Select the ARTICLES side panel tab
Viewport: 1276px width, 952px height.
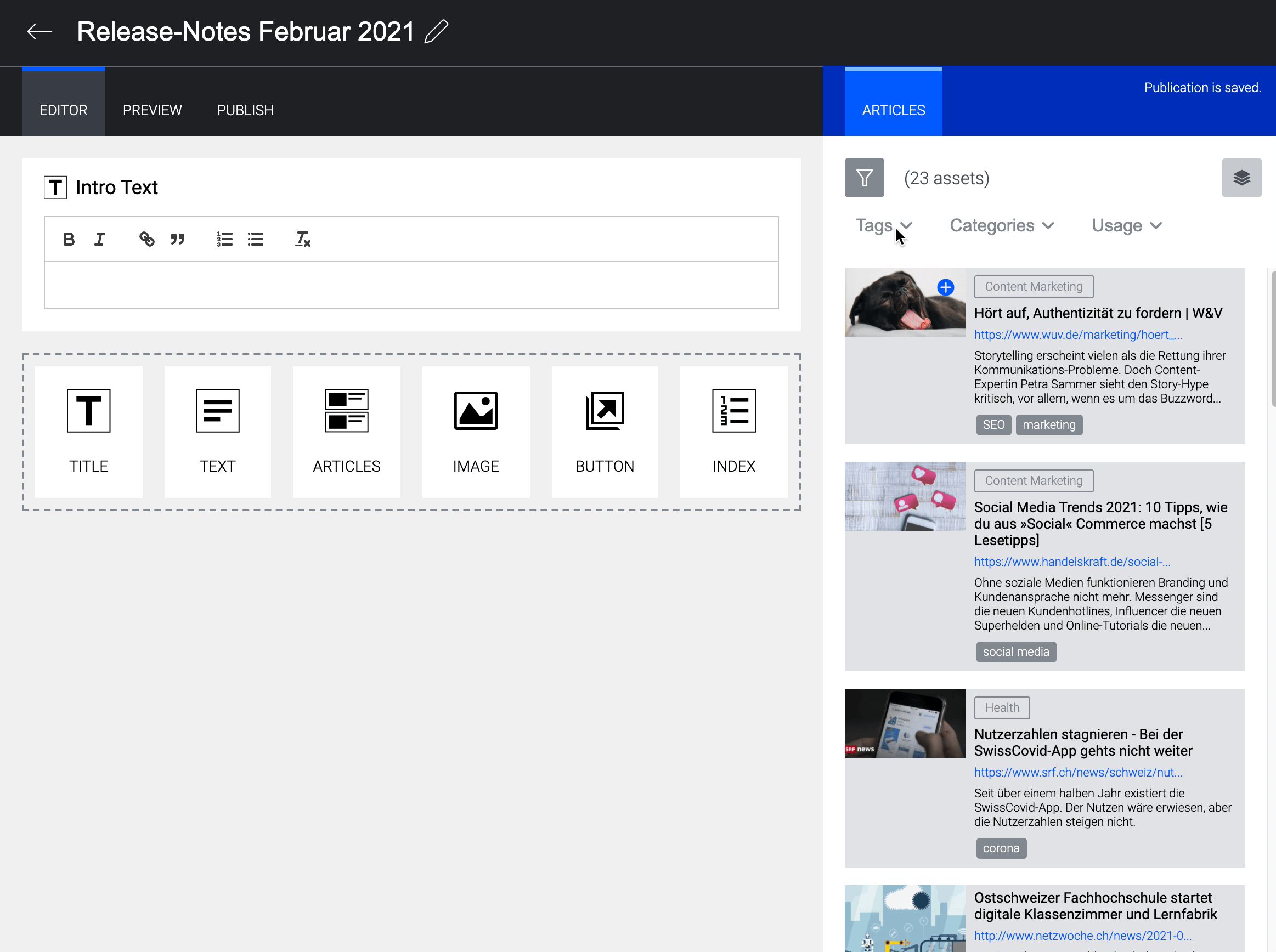[x=893, y=102]
